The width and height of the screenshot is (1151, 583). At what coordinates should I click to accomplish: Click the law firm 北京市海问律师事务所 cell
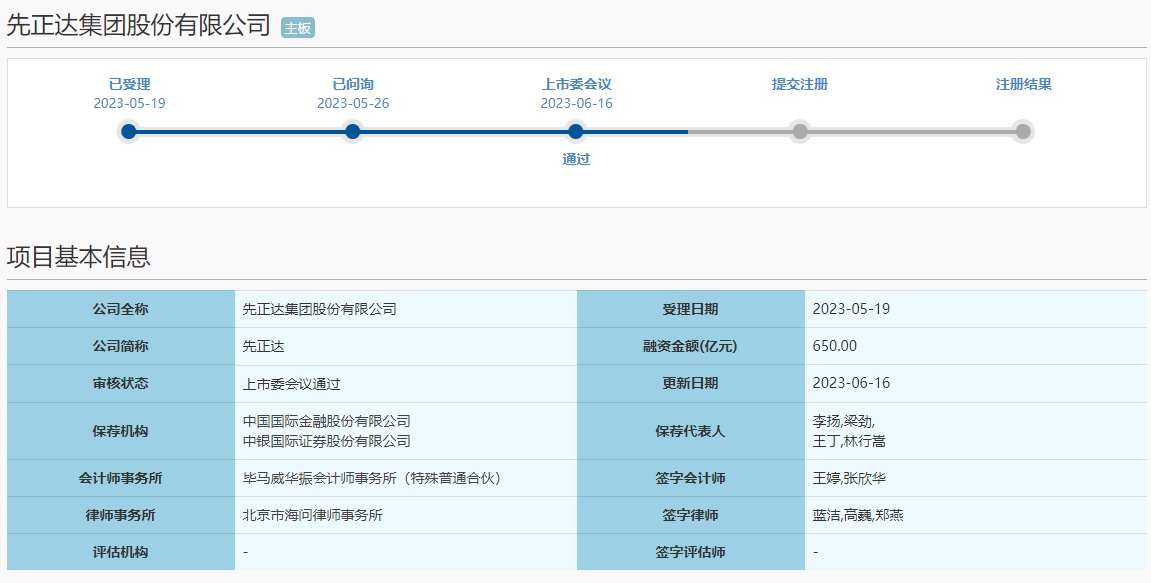tap(313, 516)
